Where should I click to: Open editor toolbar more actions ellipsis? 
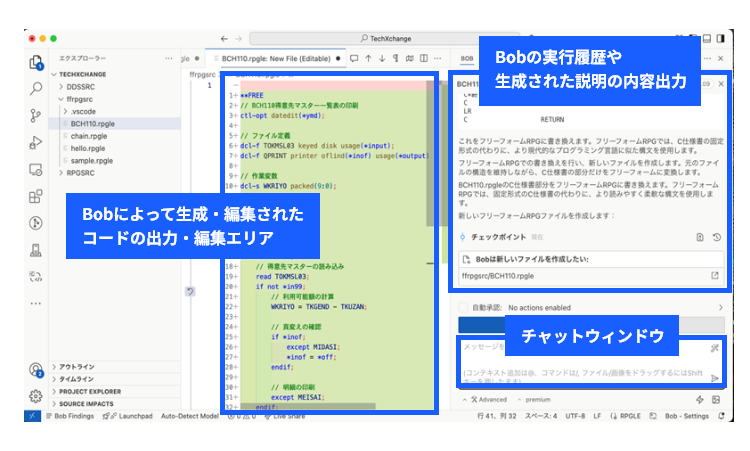pos(438,58)
